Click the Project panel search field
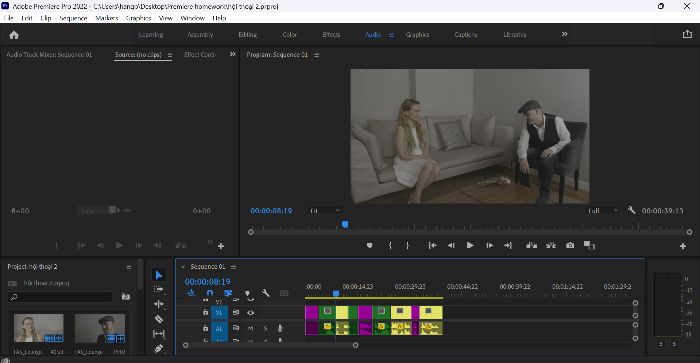 [x=60, y=297]
